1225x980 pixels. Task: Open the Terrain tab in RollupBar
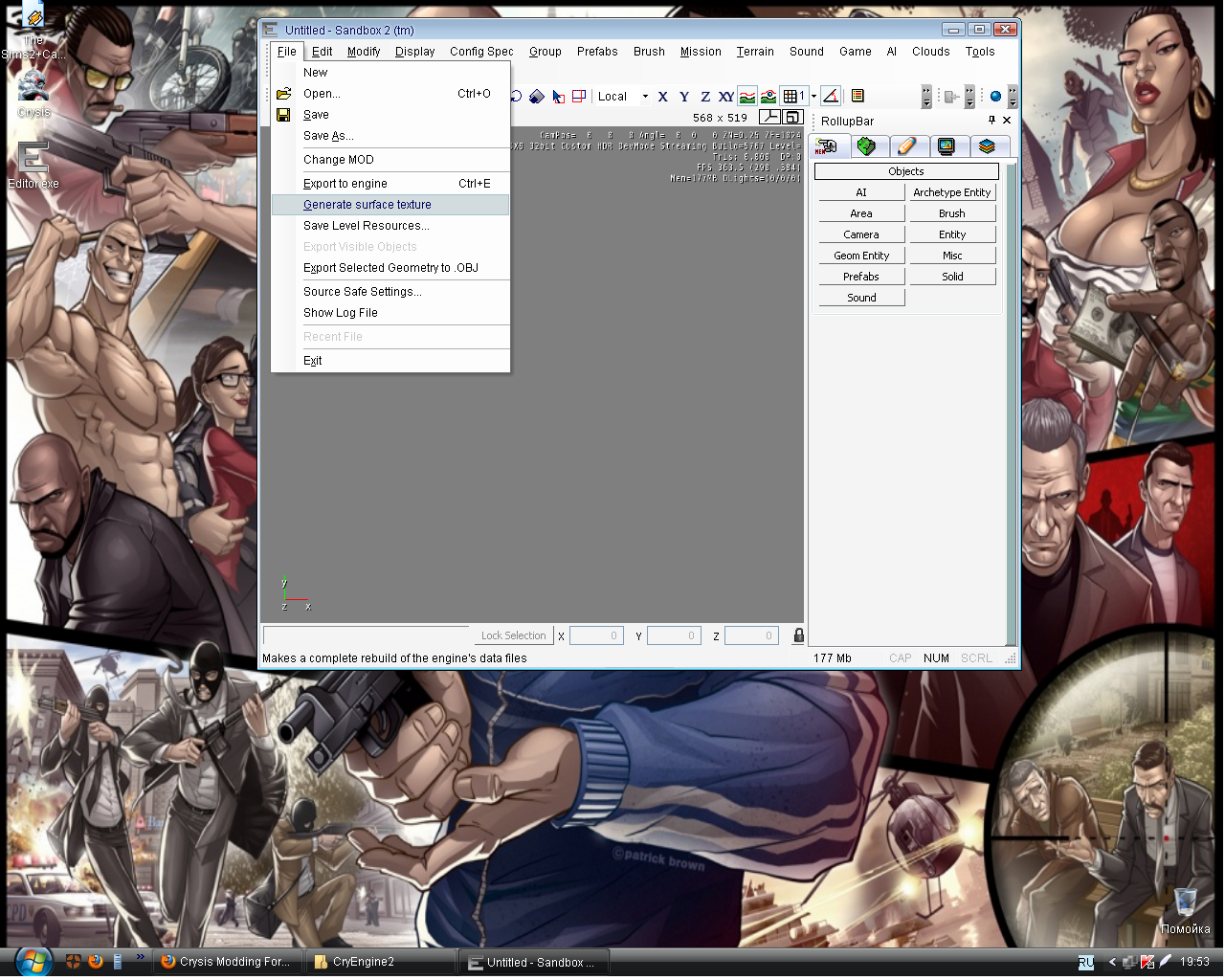coord(866,146)
